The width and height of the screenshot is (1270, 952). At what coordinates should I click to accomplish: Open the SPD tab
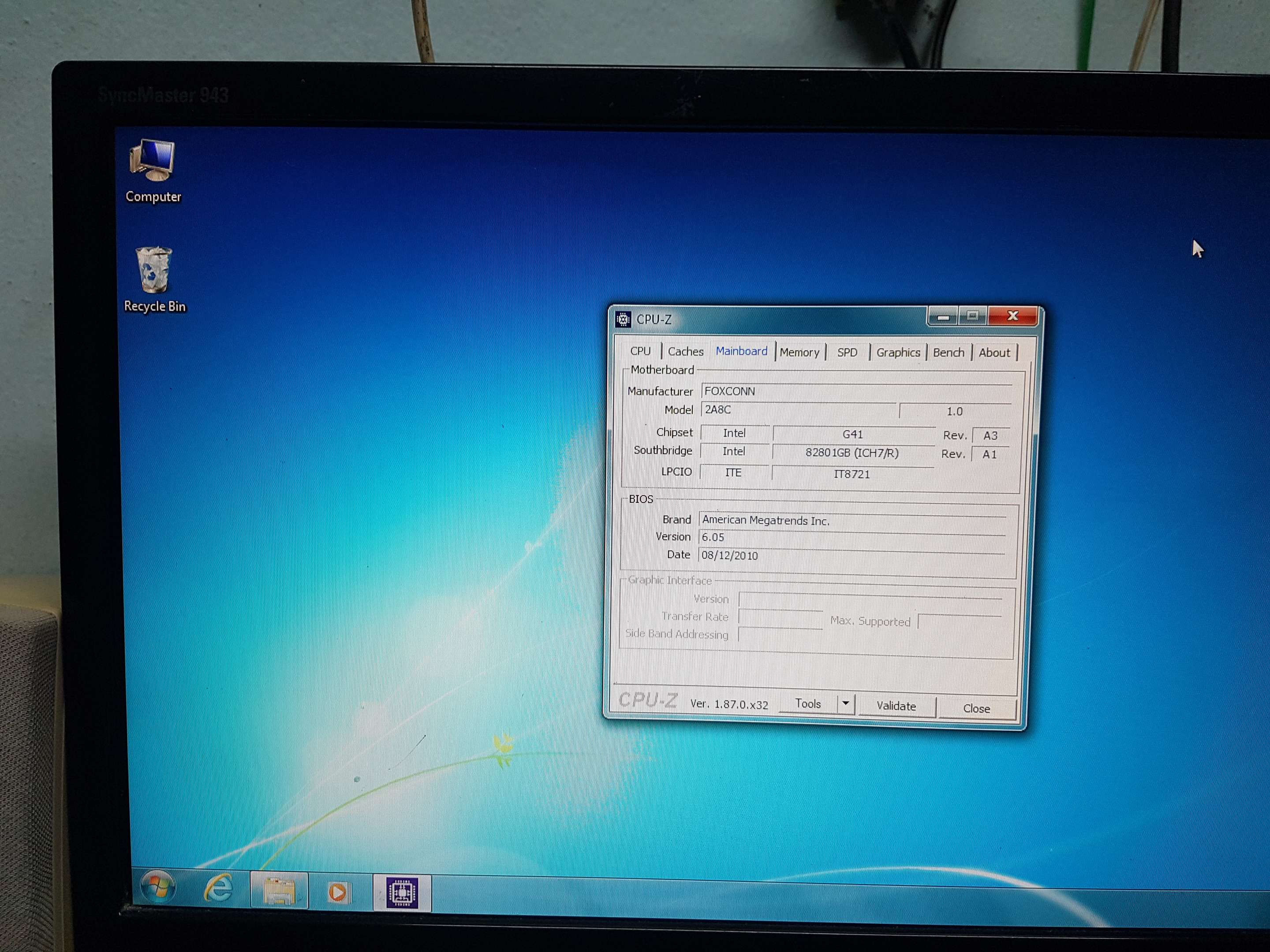click(847, 352)
